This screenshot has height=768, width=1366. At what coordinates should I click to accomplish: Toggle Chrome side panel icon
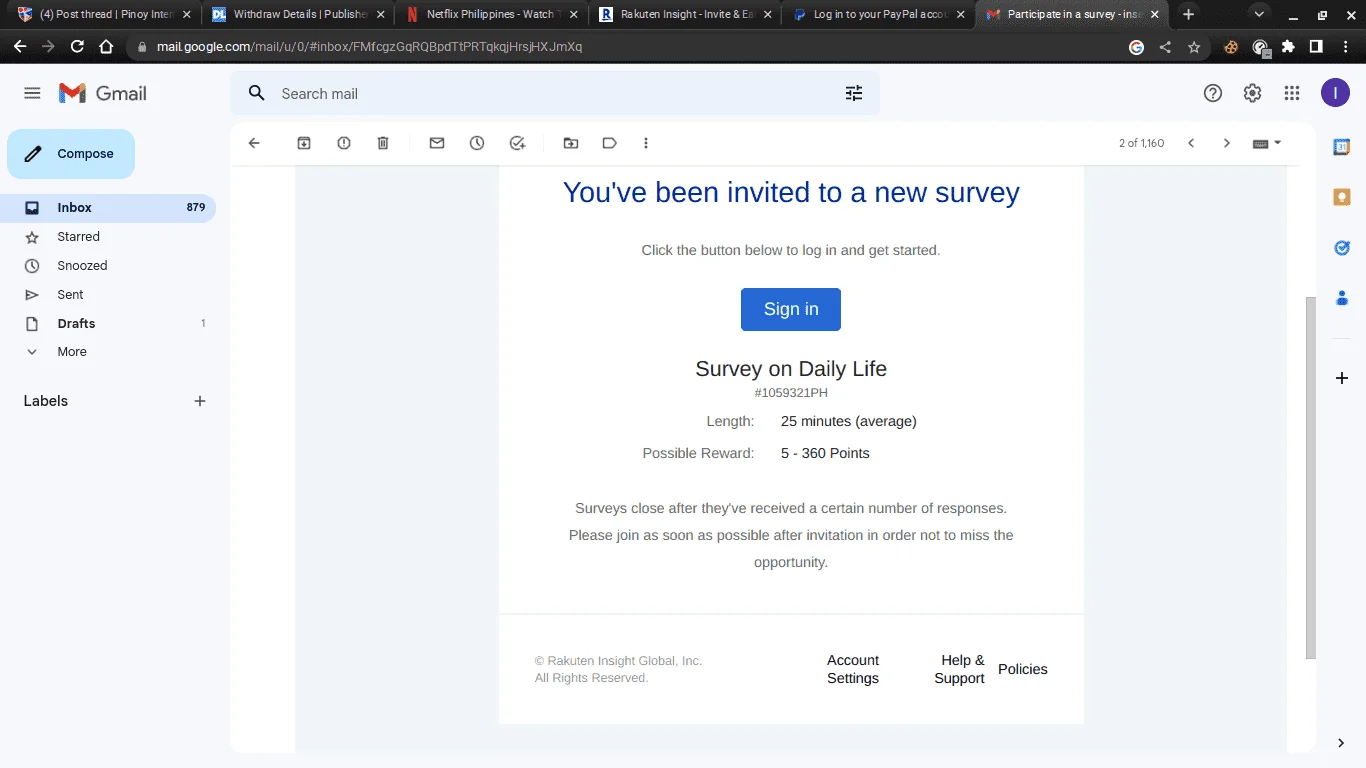coord(1316,47)
